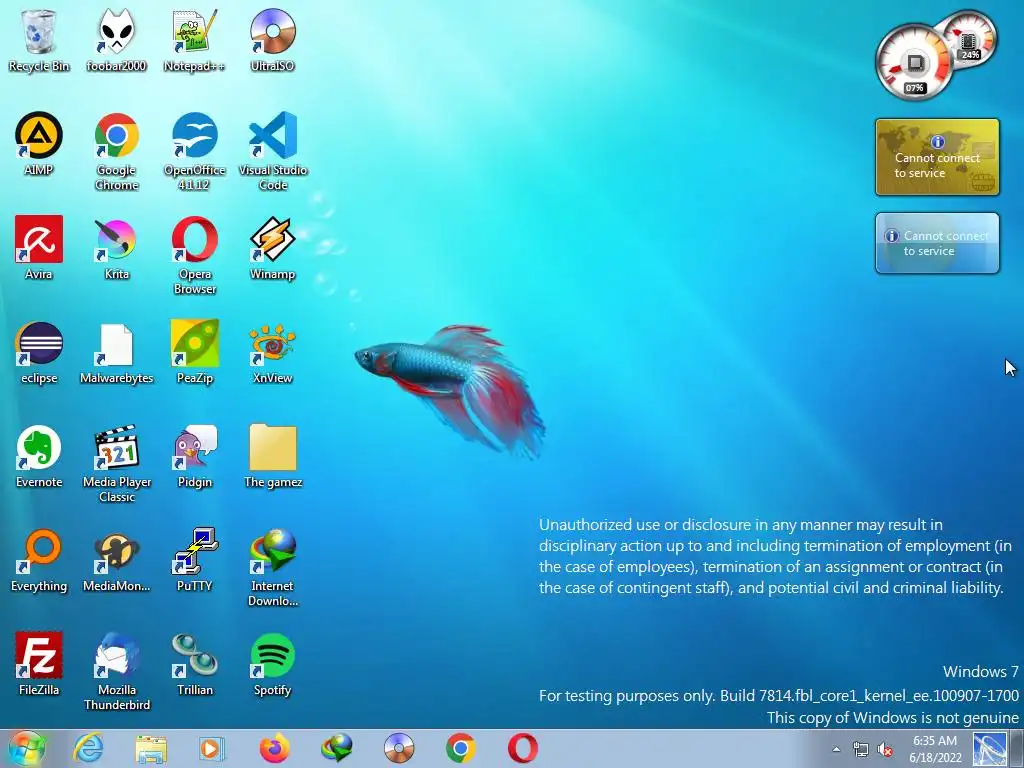Open XnView image viewer icon

tap(272, 353)
